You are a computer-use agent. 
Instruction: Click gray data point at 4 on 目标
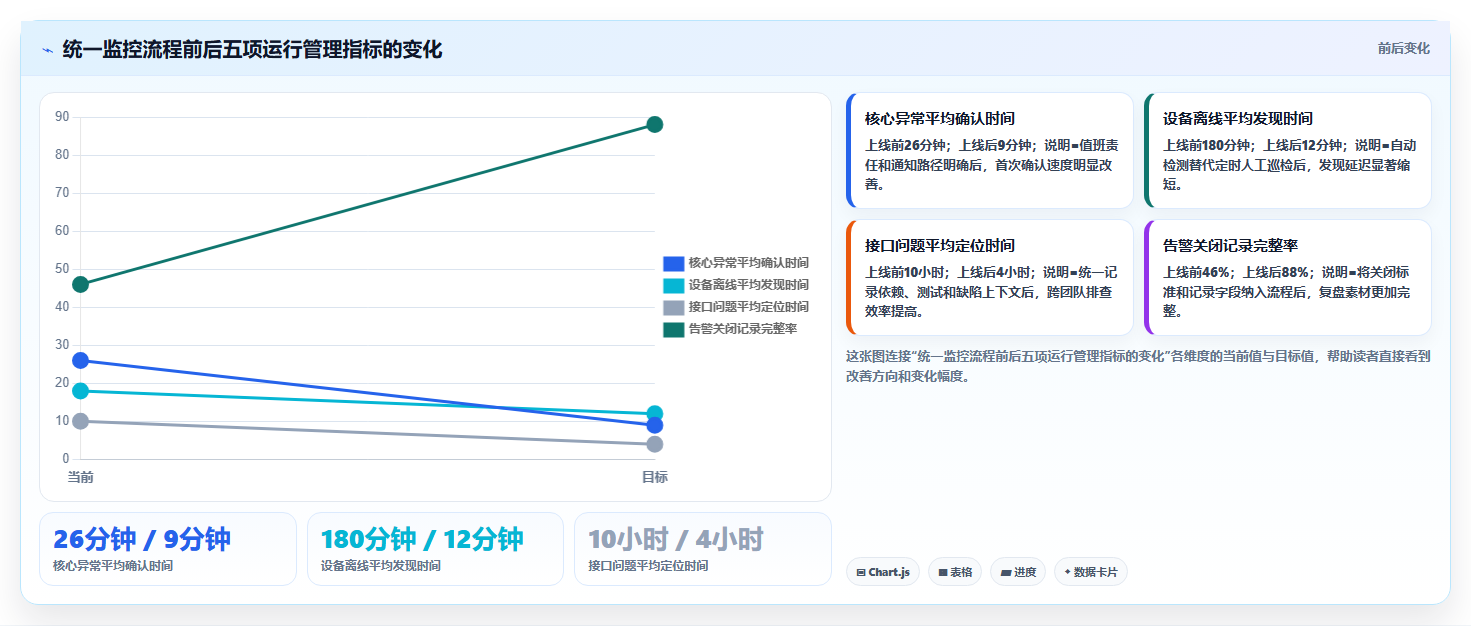coord(655,444)
